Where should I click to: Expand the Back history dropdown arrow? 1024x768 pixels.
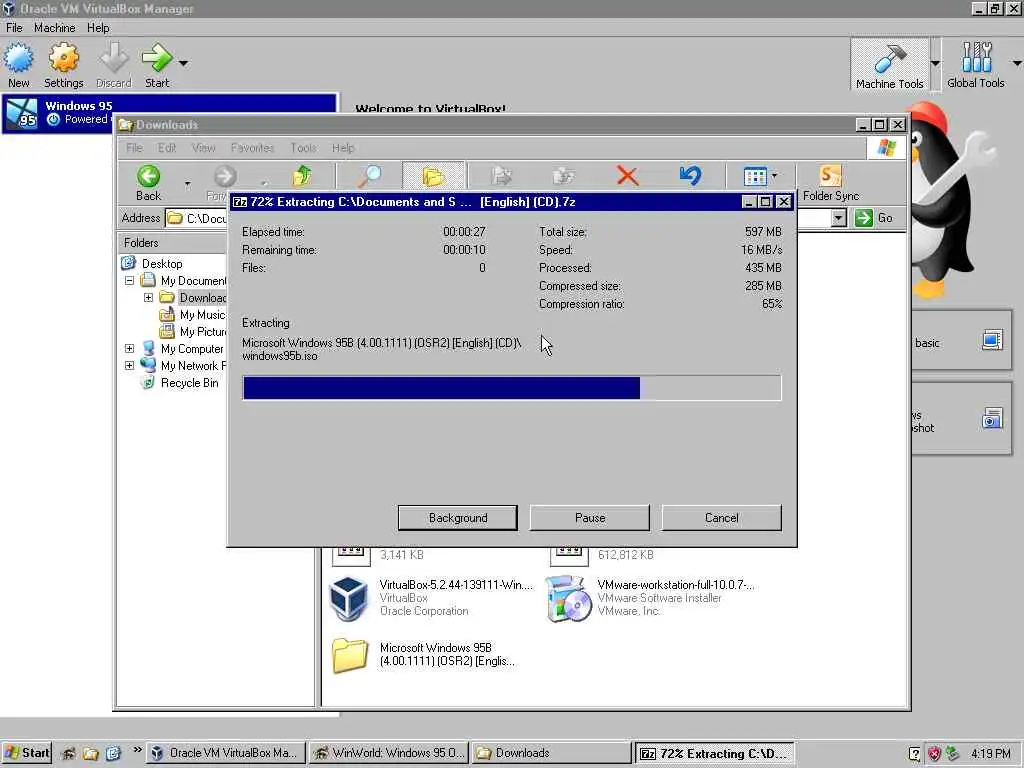187,184
